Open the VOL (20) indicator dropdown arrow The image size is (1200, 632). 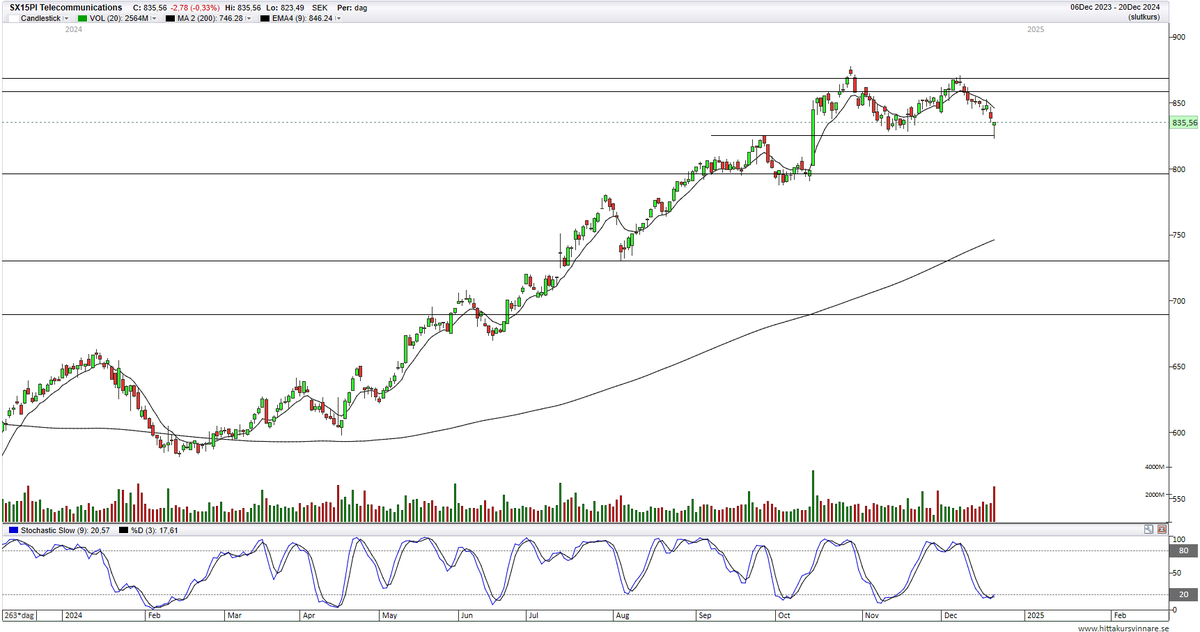(x=154, y=18)
